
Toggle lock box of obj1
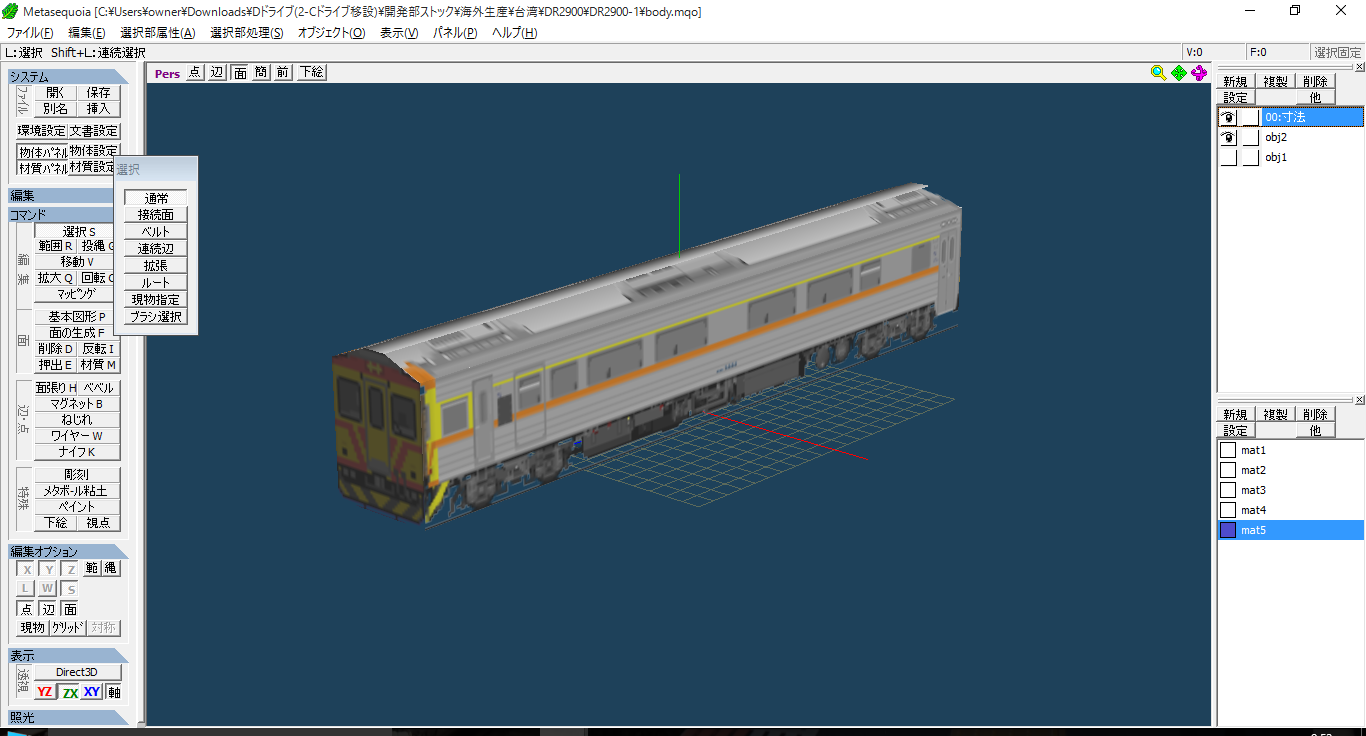point(1250,157)
